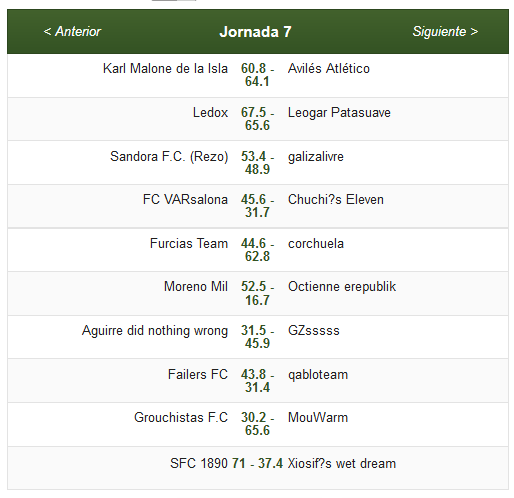Screen dimensions: 514x498
Task: Open the Avilés Atlético team
Action: coord(329,69)
